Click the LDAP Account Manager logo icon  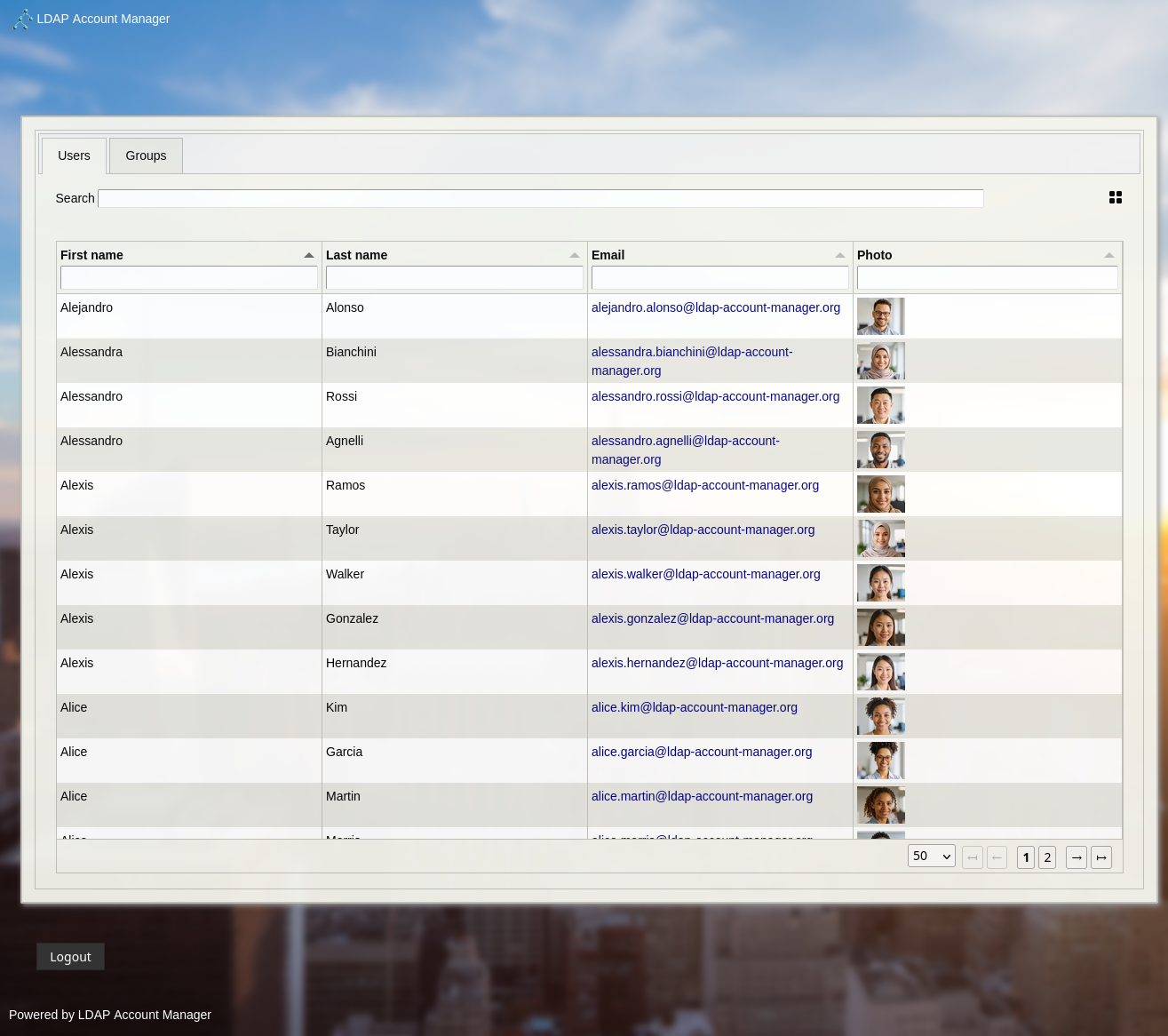point(22,19)
